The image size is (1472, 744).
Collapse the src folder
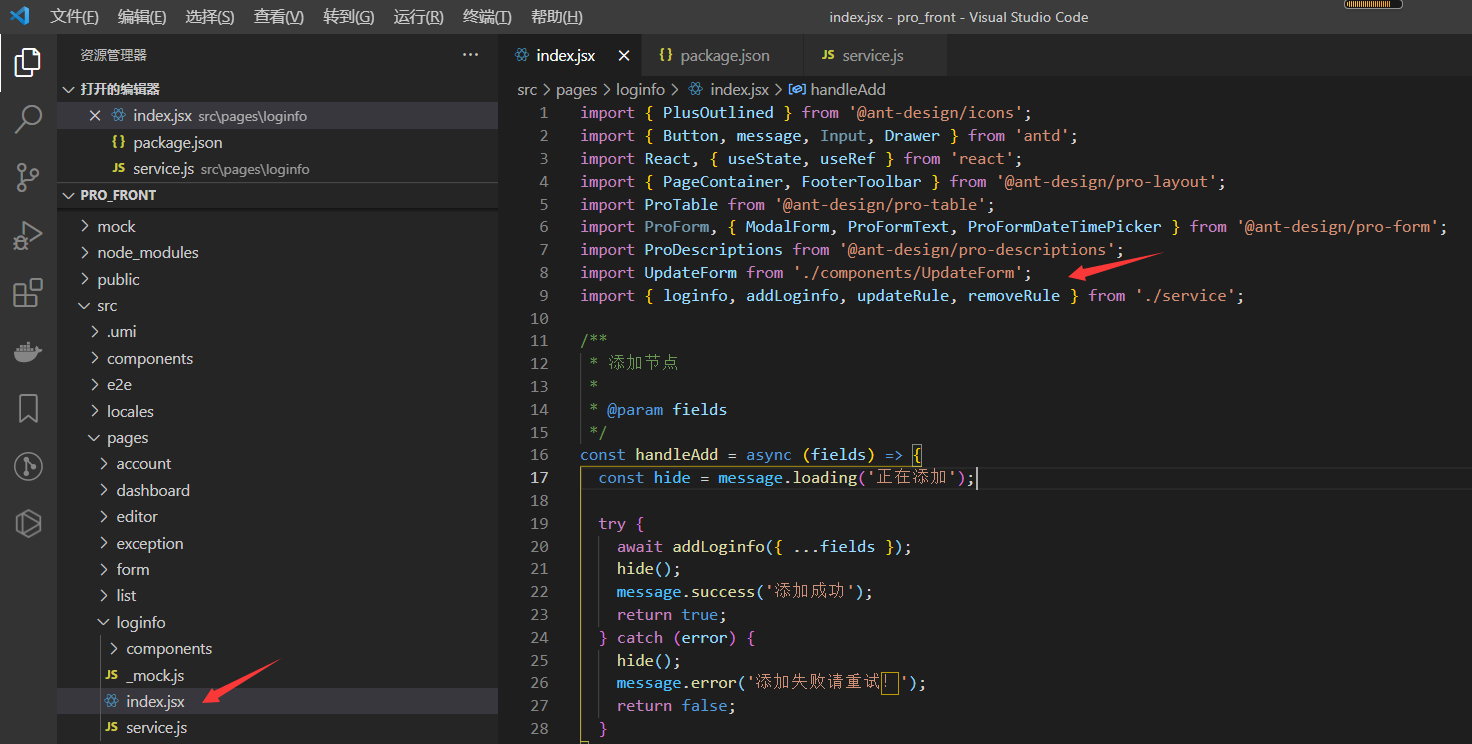(278, 305)
